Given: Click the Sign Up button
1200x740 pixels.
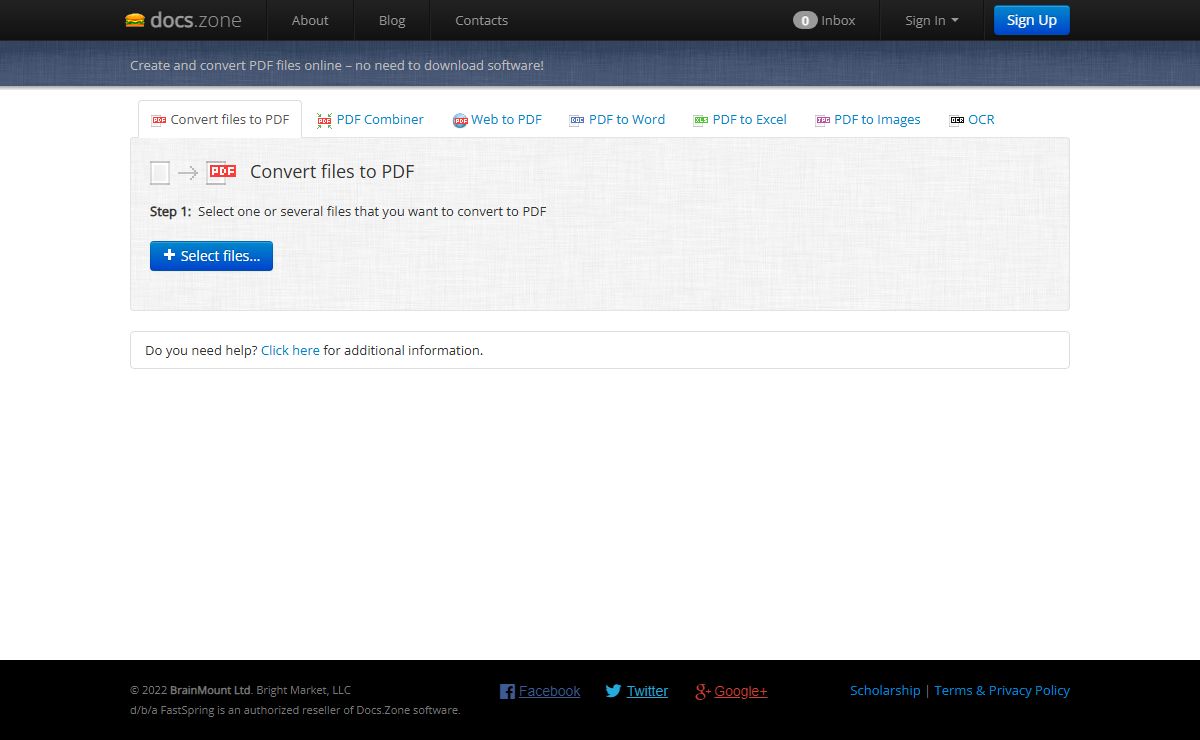Looking at the screenshot, I should [x=1032, y=20].
